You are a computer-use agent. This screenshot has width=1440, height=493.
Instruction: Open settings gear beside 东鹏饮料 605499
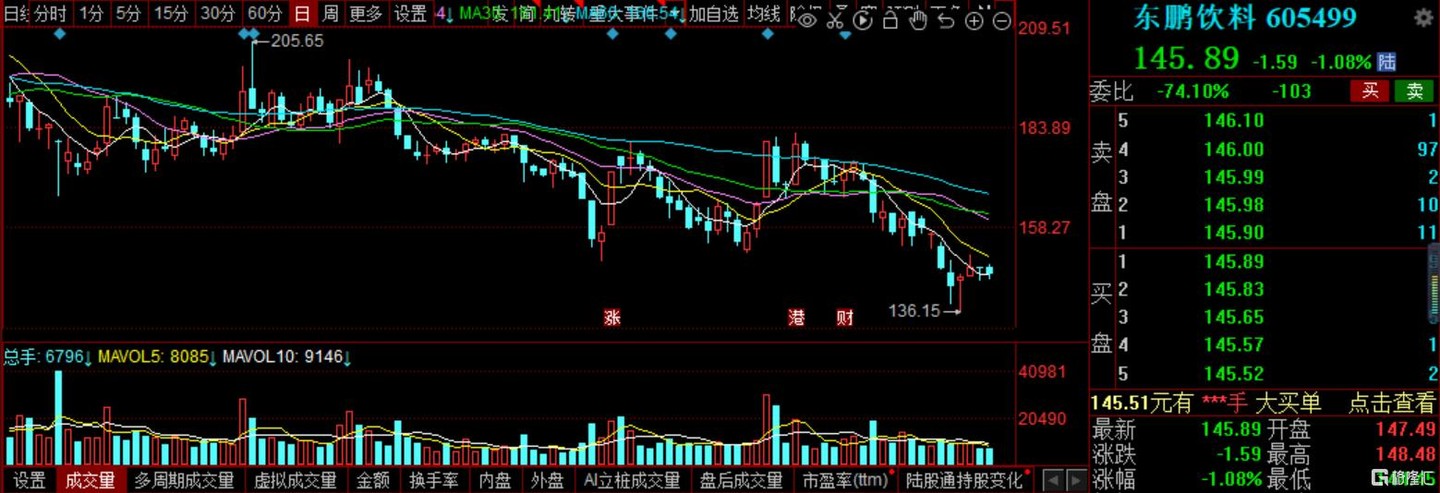click(x=1423, y=18)
